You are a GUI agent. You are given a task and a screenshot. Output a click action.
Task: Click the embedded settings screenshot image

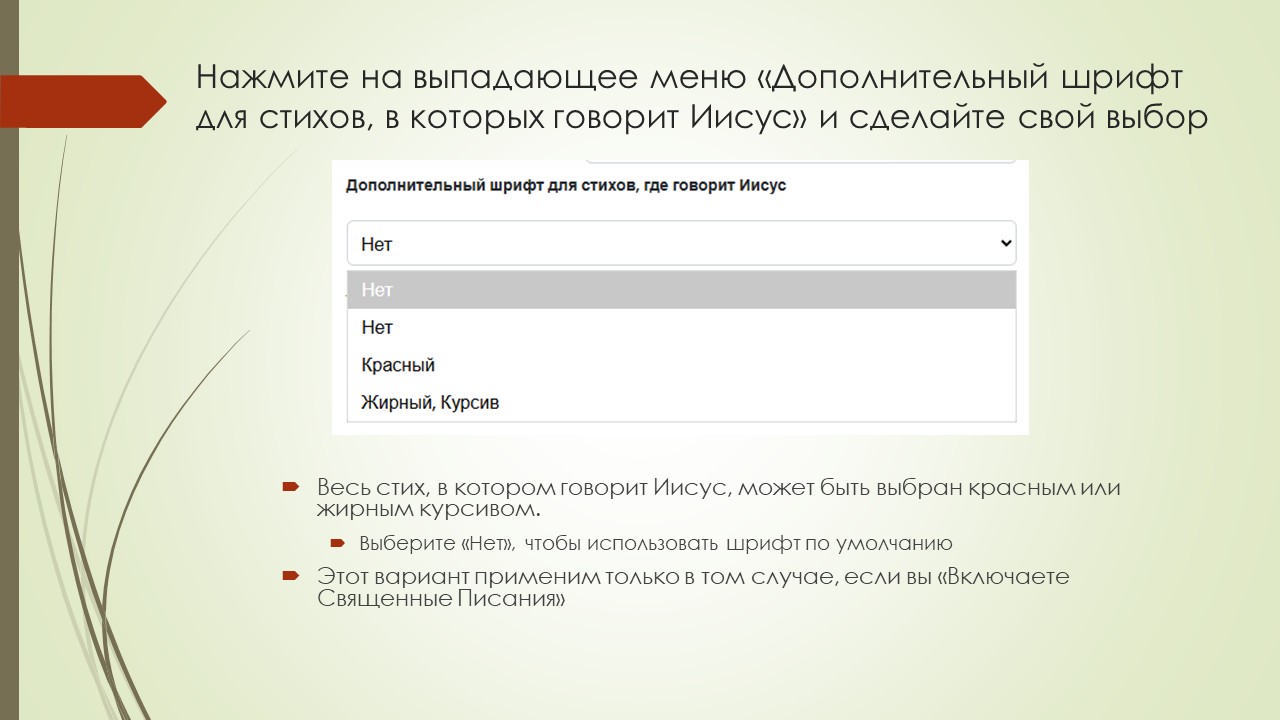(680, 295)
